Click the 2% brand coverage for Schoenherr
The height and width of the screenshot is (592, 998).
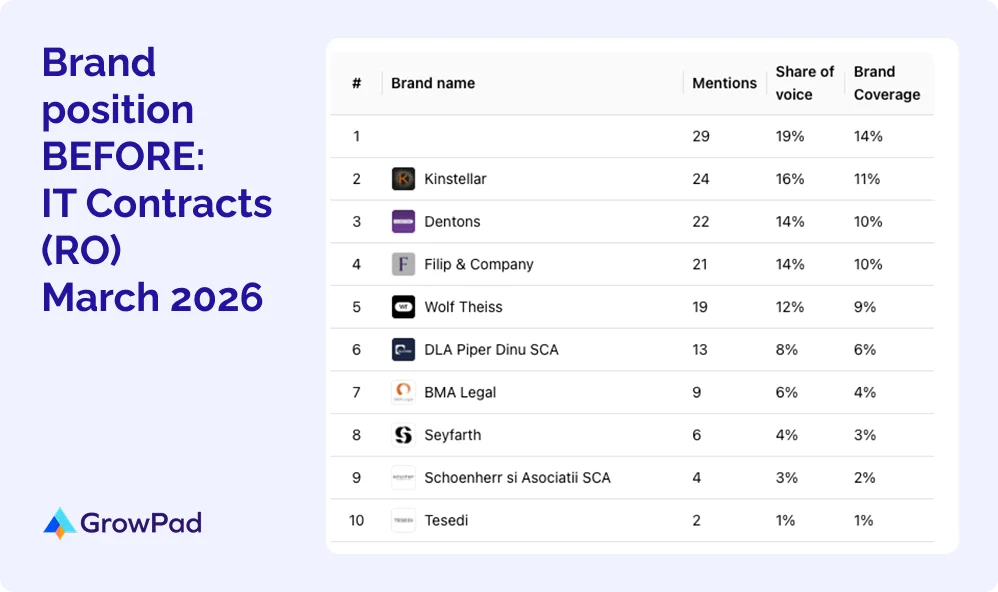click(865, 477)
